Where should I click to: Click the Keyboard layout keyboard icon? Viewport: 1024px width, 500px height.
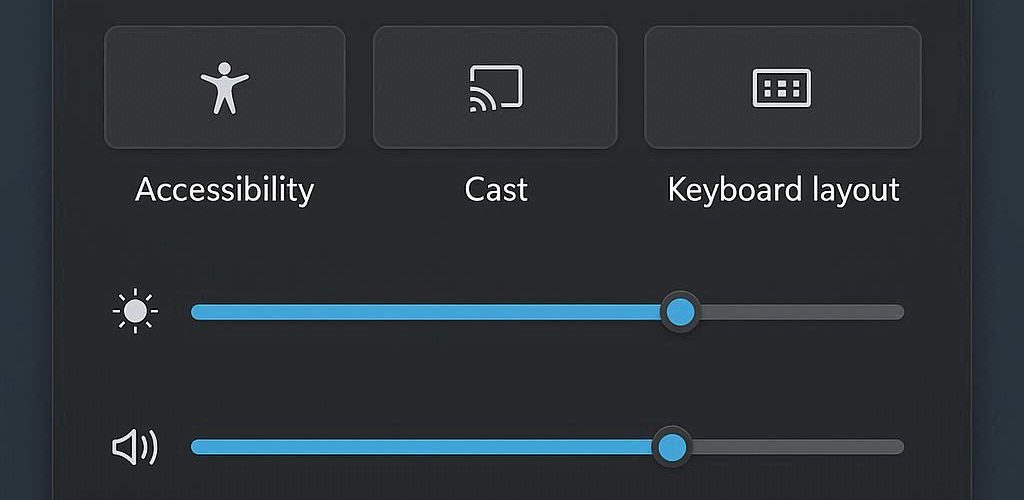click(x=782, y=87)
